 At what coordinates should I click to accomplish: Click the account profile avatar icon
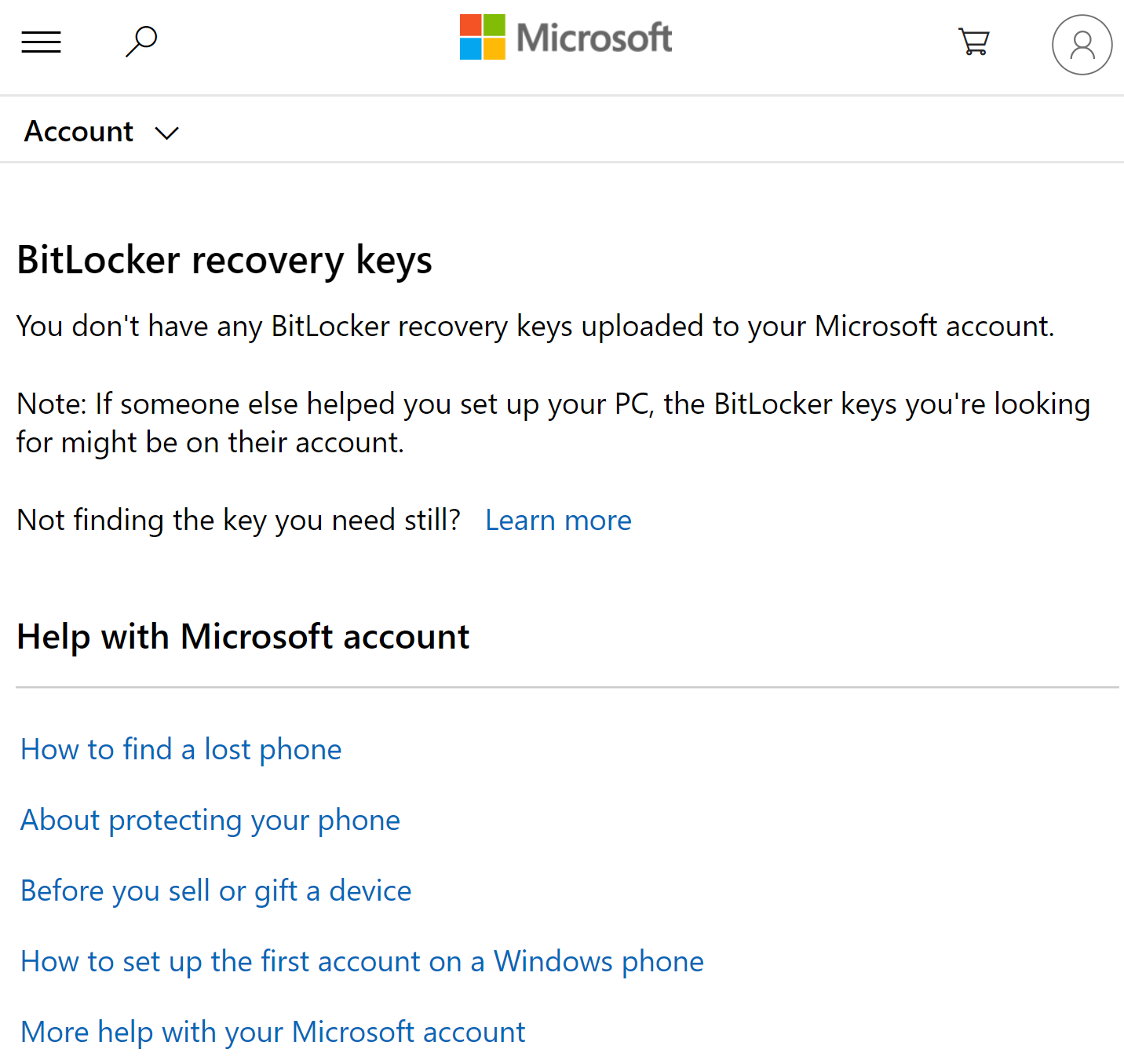(1082, 45)
